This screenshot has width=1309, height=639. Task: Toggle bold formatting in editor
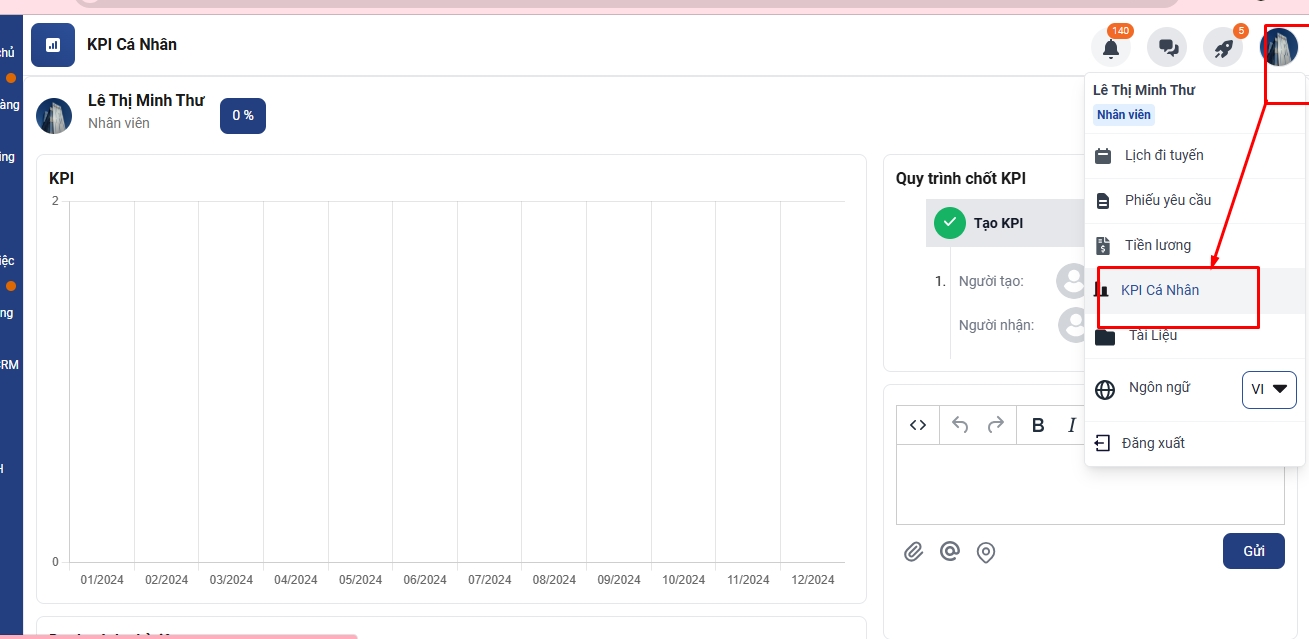pos(1038,425)
